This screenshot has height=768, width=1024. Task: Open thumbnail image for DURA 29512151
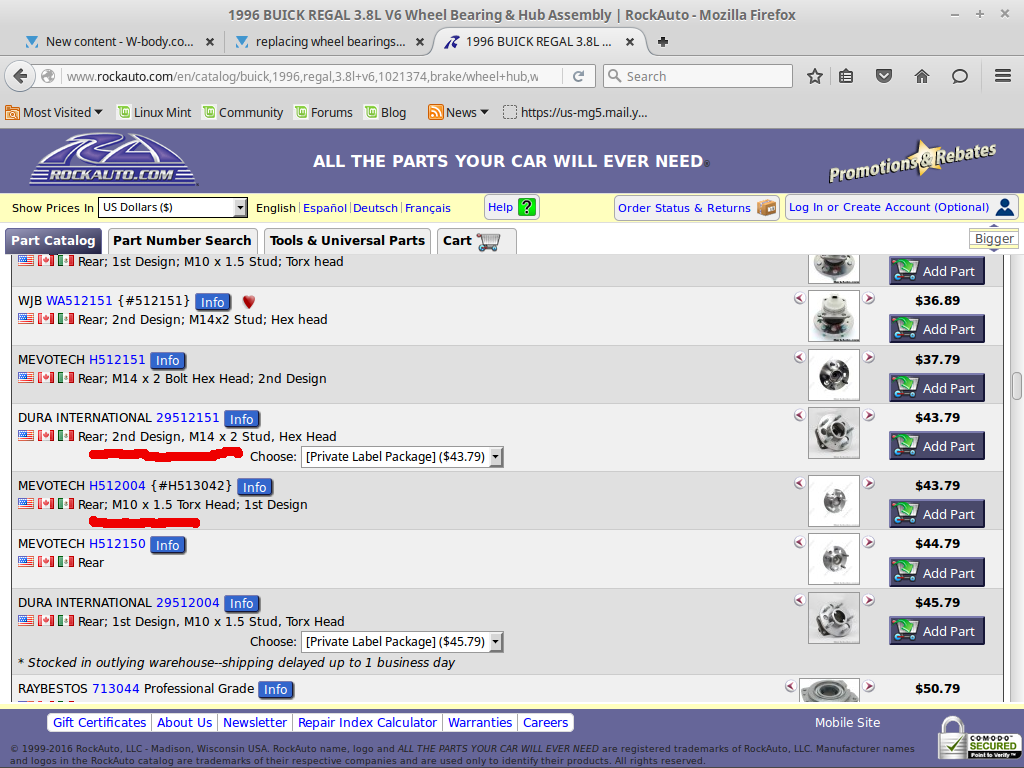834,433
